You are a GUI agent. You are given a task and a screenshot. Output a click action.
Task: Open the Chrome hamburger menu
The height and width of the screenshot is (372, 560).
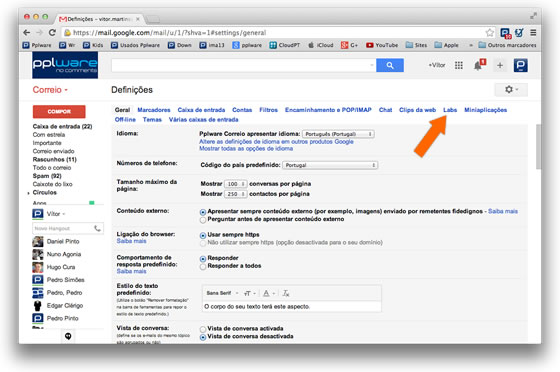click(533, 32)
